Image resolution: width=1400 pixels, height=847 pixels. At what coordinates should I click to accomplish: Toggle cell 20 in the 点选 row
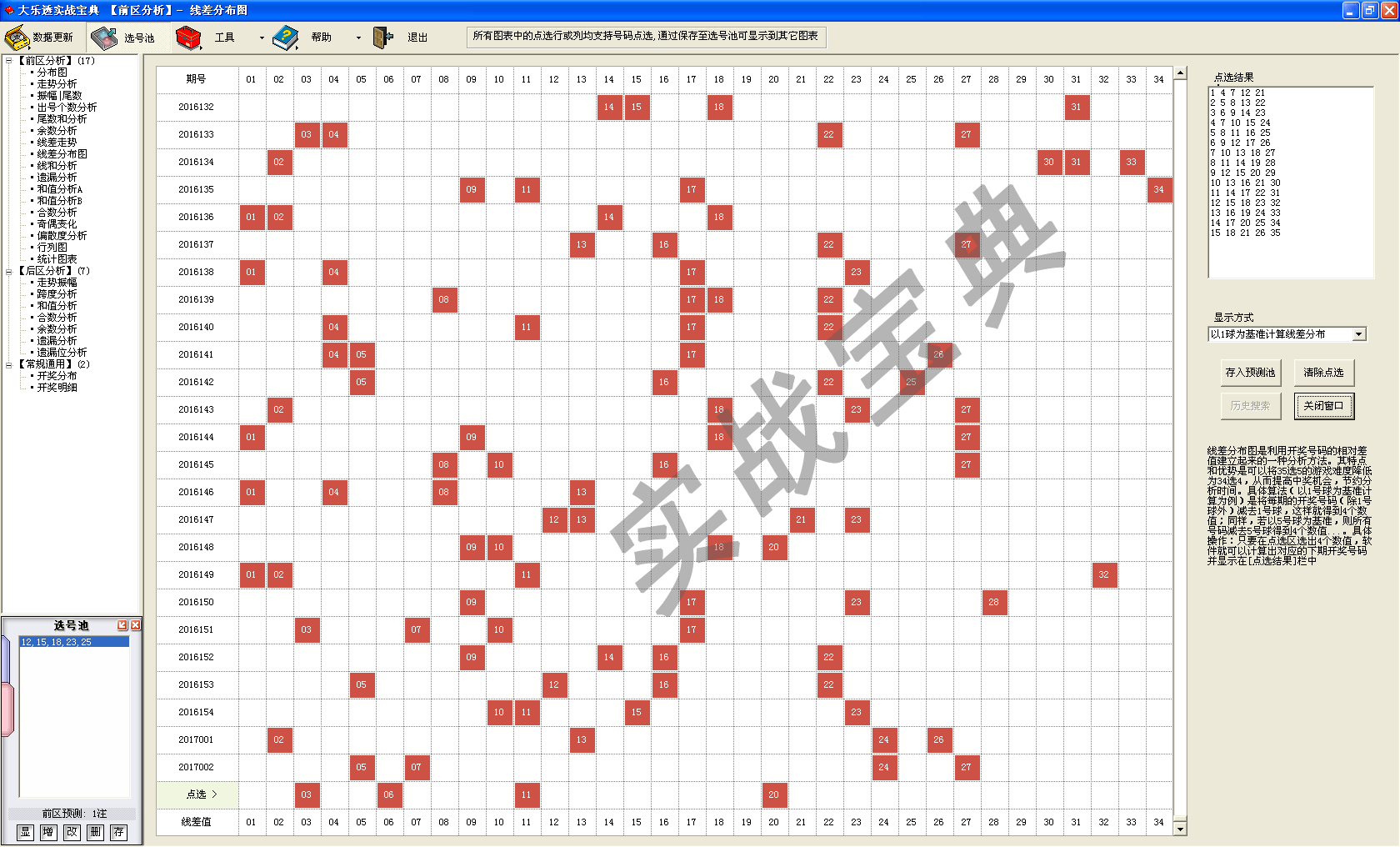[x=773, y=794]
